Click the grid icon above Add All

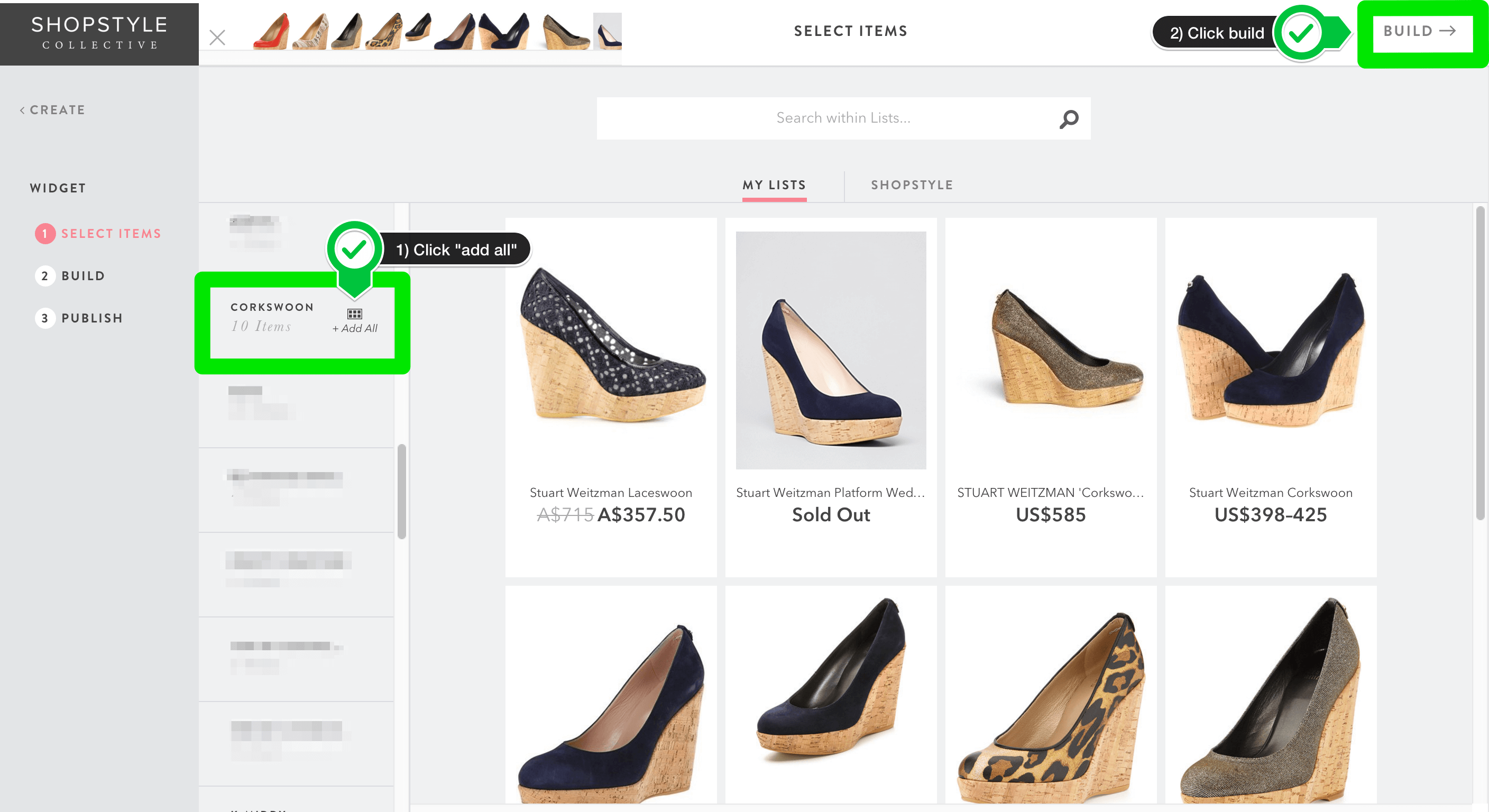click(354, 314)
